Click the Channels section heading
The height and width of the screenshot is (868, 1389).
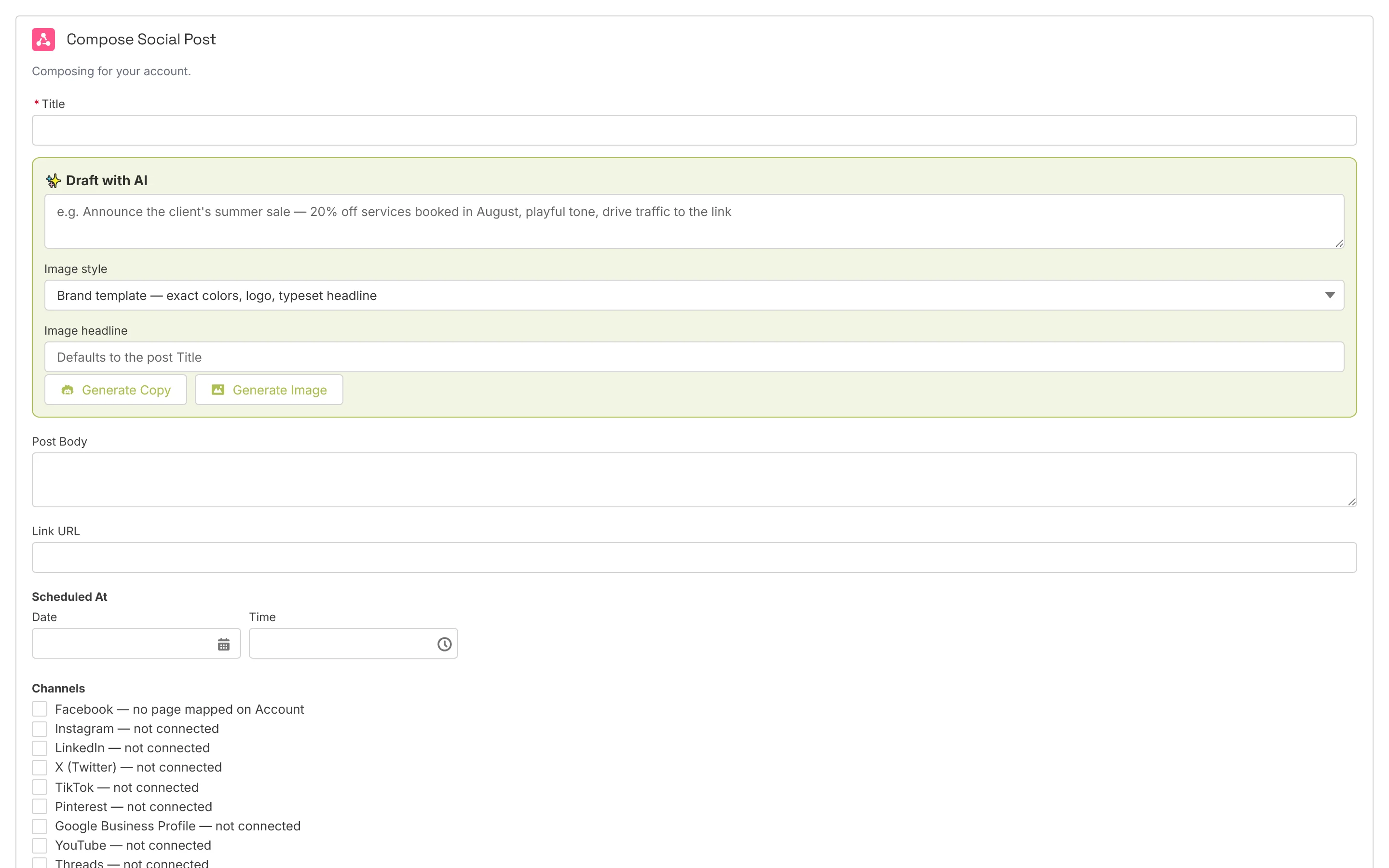click(x=58, y=688)
